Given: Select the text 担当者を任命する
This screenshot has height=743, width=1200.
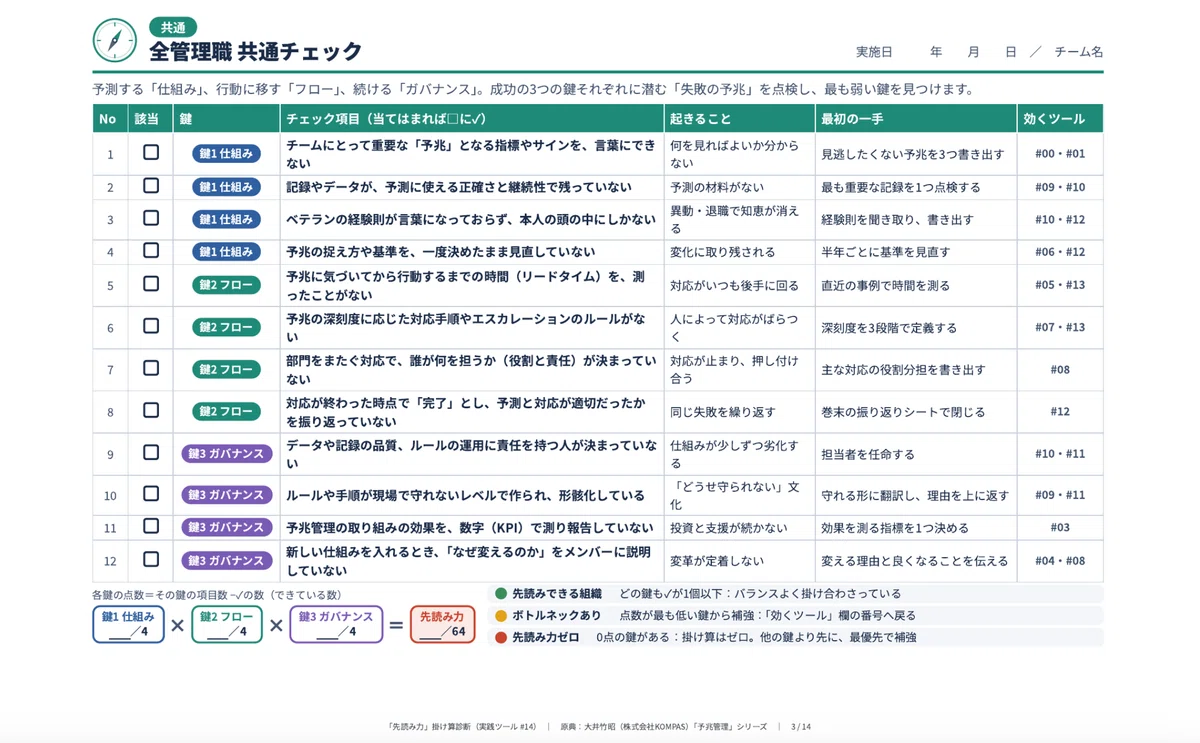Looking at the screenshot, I should coord(868,454).
